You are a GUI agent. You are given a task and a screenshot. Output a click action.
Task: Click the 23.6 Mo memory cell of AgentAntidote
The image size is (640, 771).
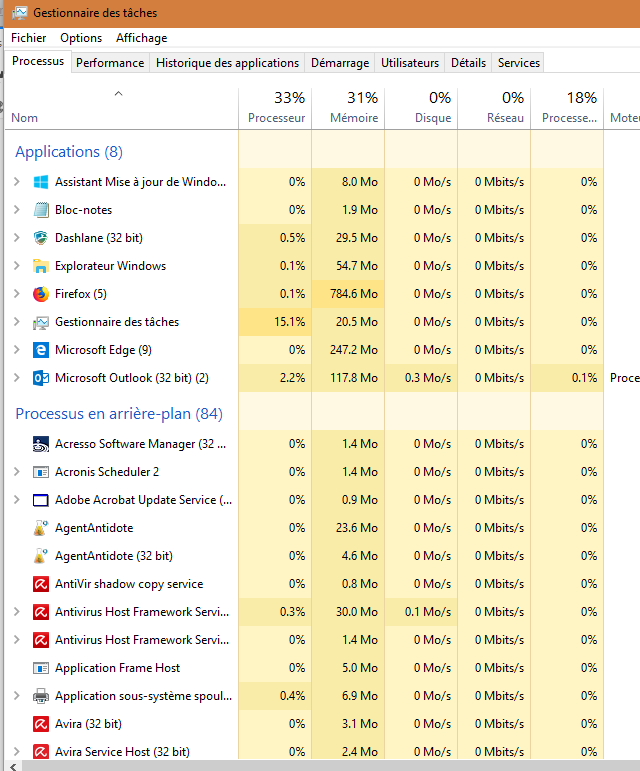(349, 528)
